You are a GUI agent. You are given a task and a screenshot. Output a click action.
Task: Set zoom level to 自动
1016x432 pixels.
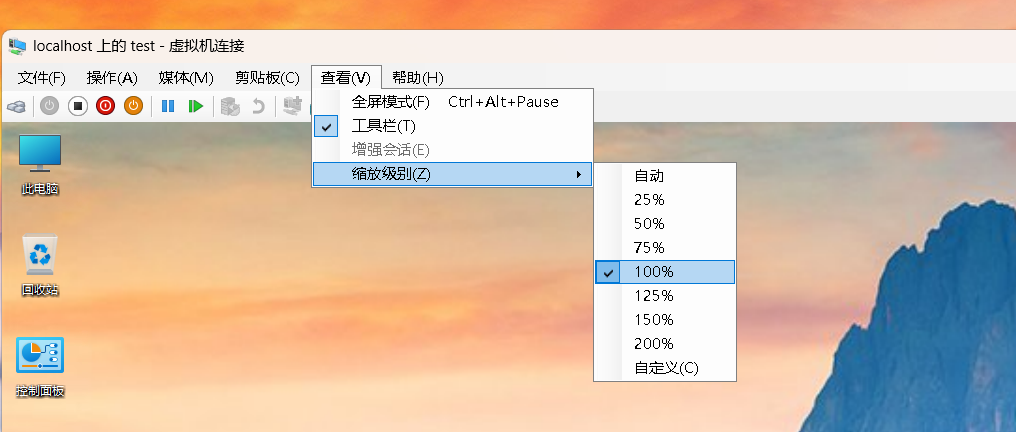[649, 175]
